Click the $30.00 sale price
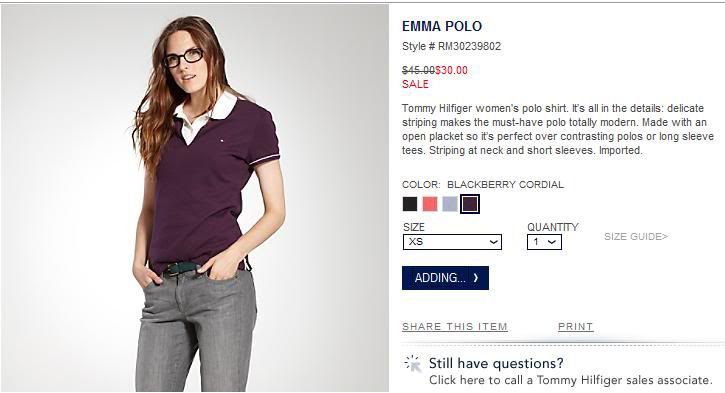 451,70
